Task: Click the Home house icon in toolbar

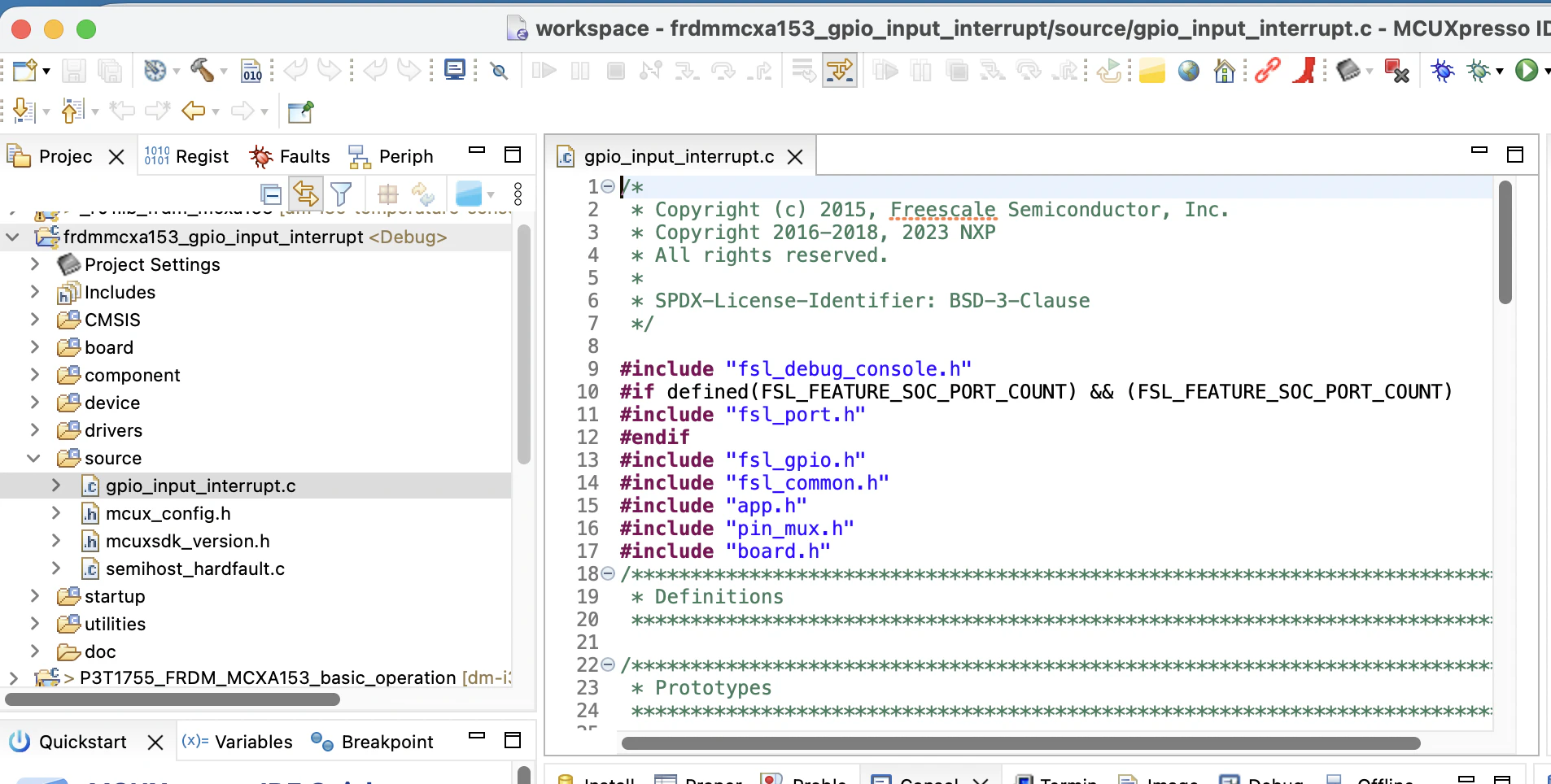Action: click(x=1224, y=71)
